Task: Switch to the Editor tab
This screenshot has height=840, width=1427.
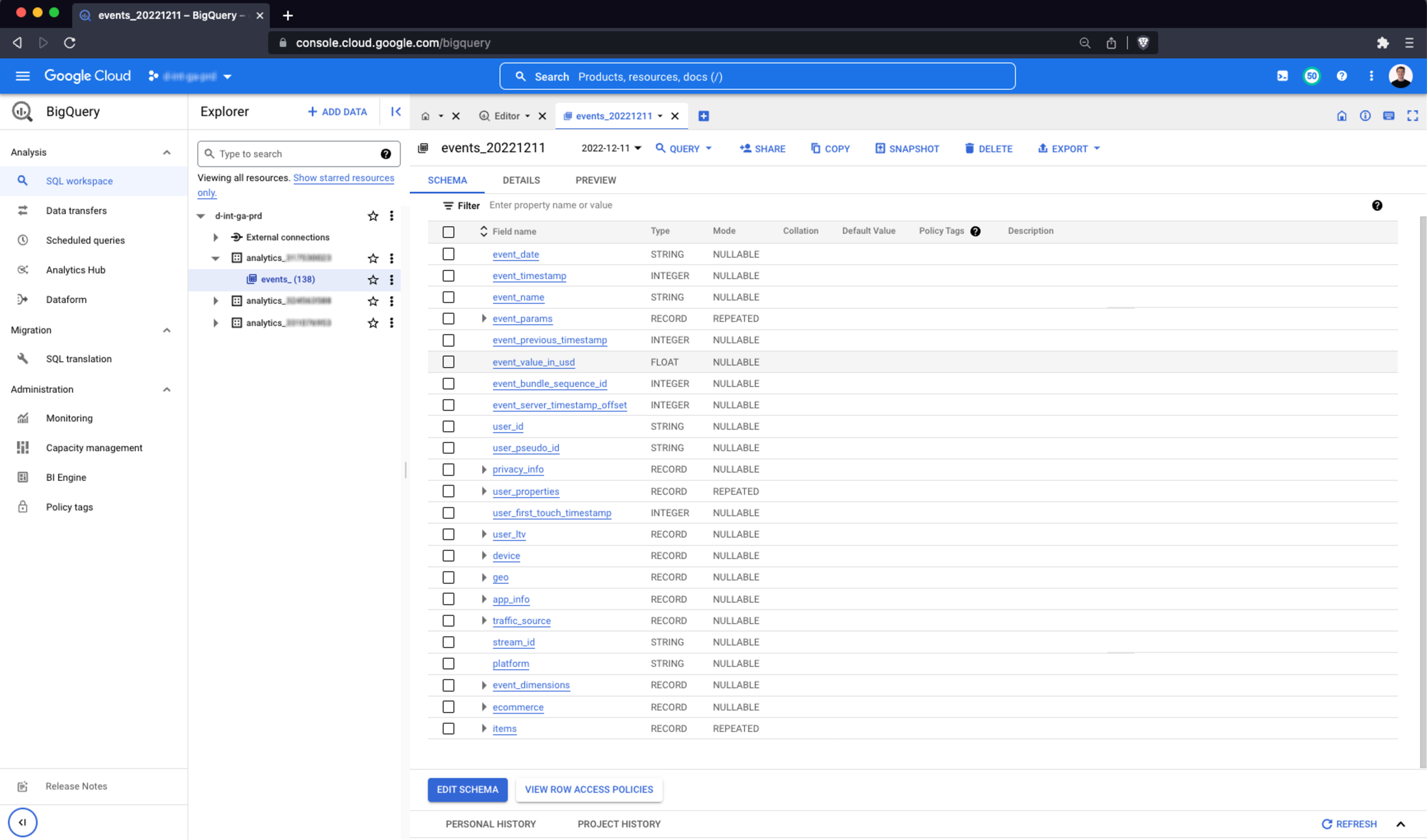Action: [506, 116]
